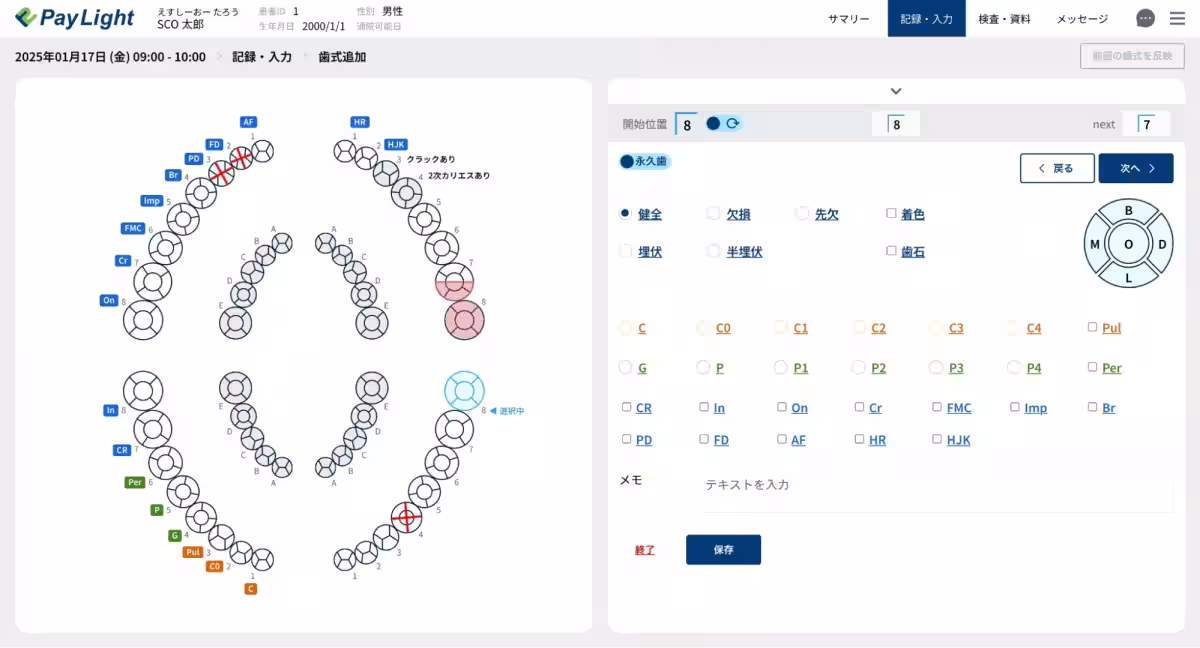This screenshot has height=648, width=1200.
Task: Collapse the panel using the downward chevron
Action: pyautogui.click(x=896, y=90)
